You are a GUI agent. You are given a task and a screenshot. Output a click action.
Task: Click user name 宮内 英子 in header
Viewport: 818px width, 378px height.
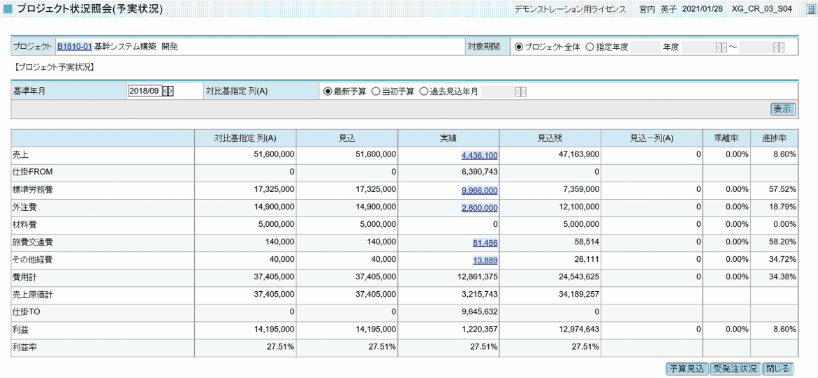658,9
